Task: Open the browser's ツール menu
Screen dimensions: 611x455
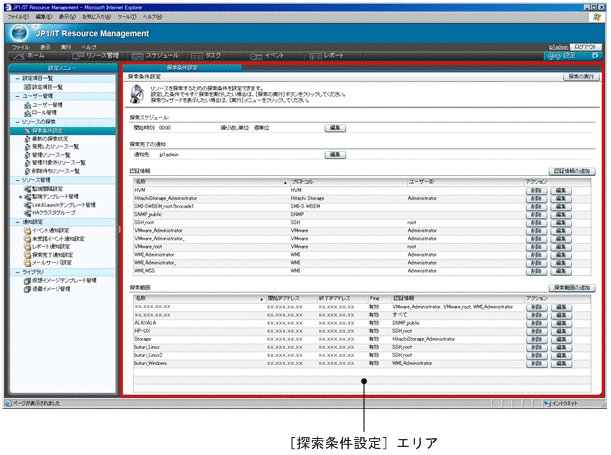Action: pos(126,17)
